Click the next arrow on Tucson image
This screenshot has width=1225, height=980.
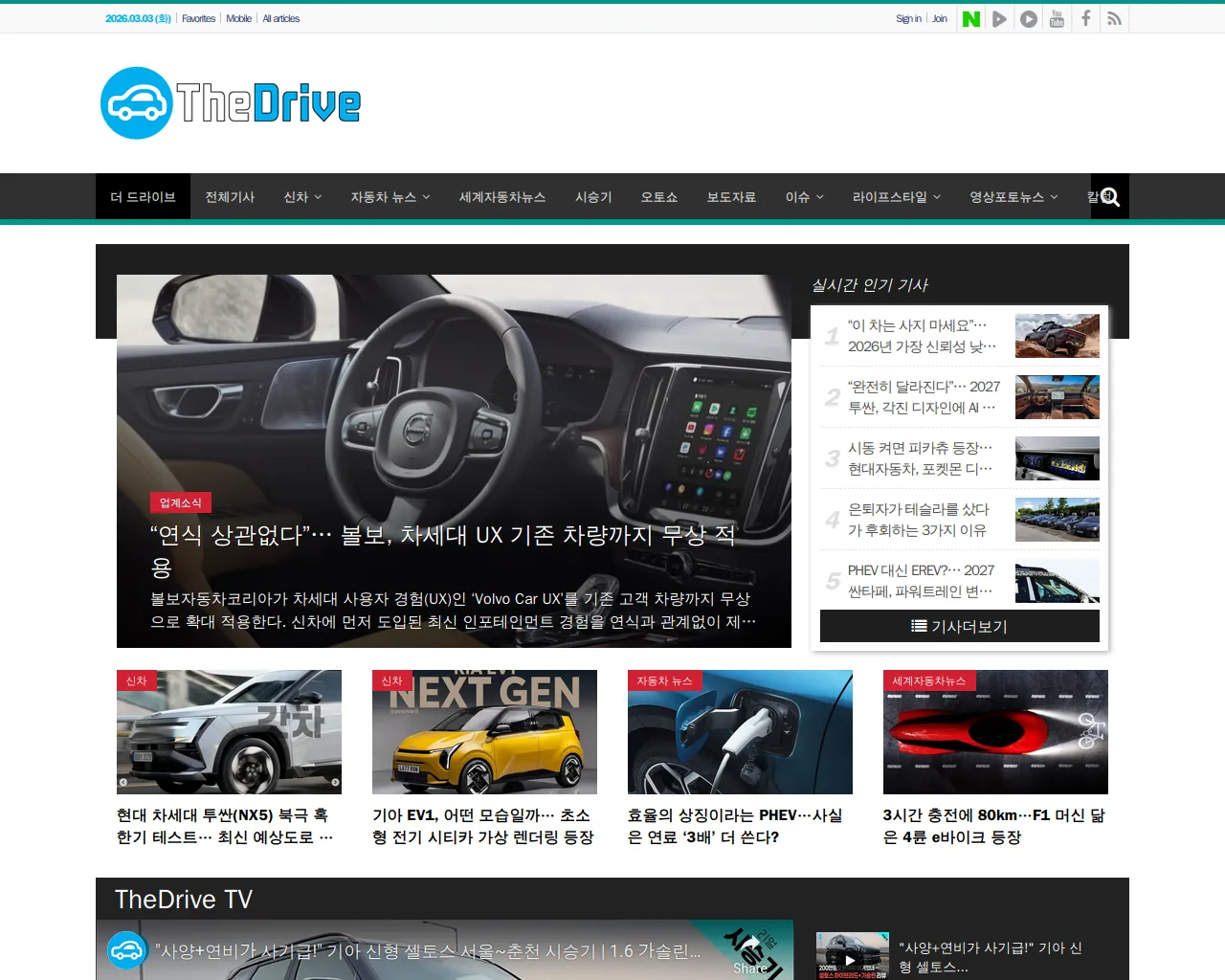pos(335,782)
